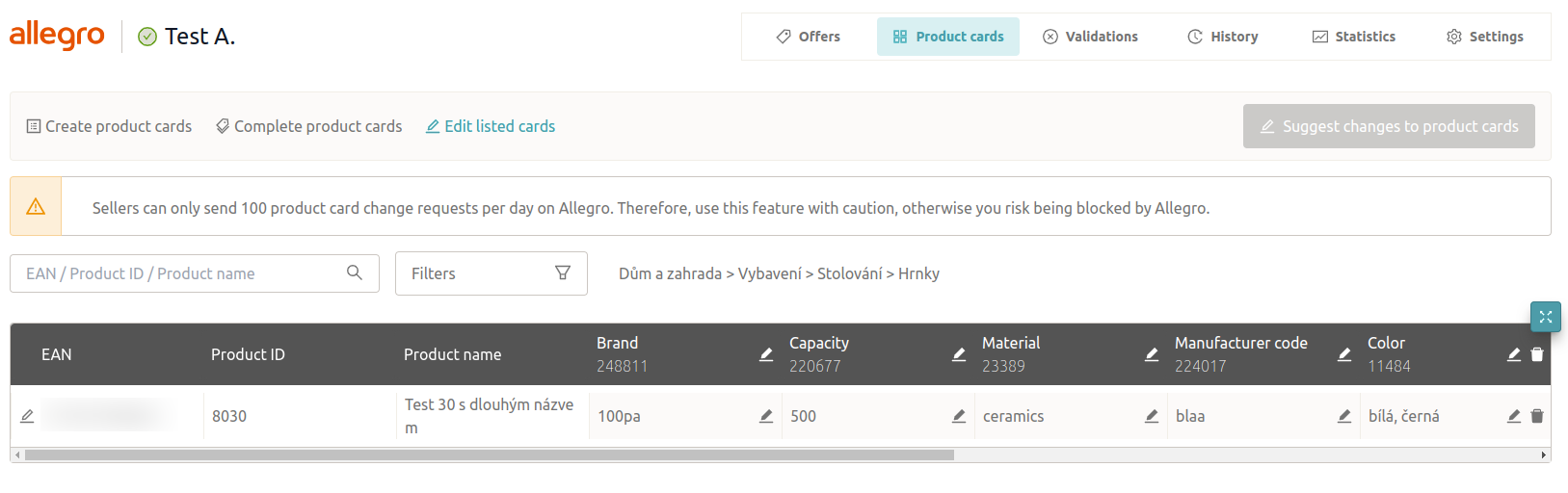Screen dimensions: 1568x493
Task: Click edit pencil in Material column header
Action: 1152,354
